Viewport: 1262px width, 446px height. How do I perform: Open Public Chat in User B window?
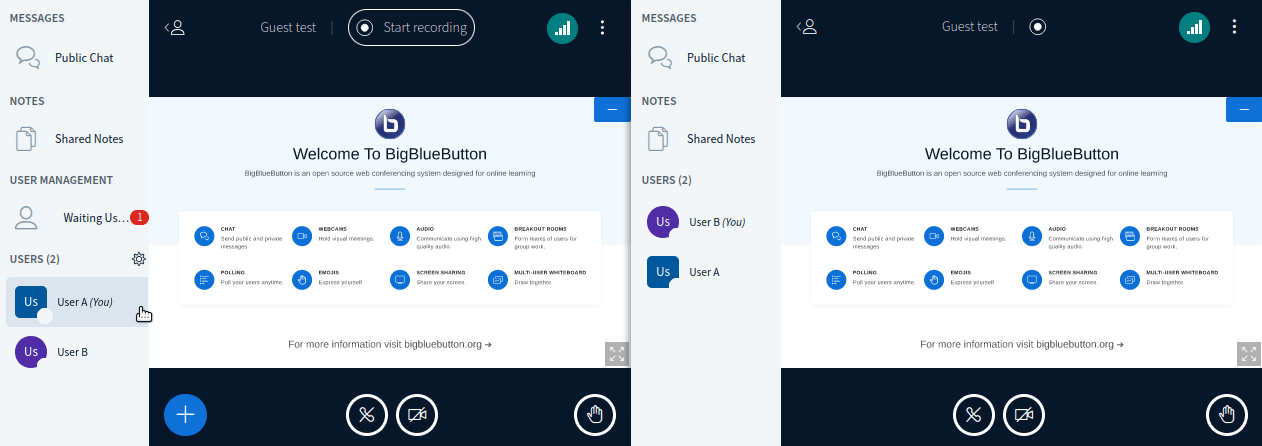tap(706, 58)
